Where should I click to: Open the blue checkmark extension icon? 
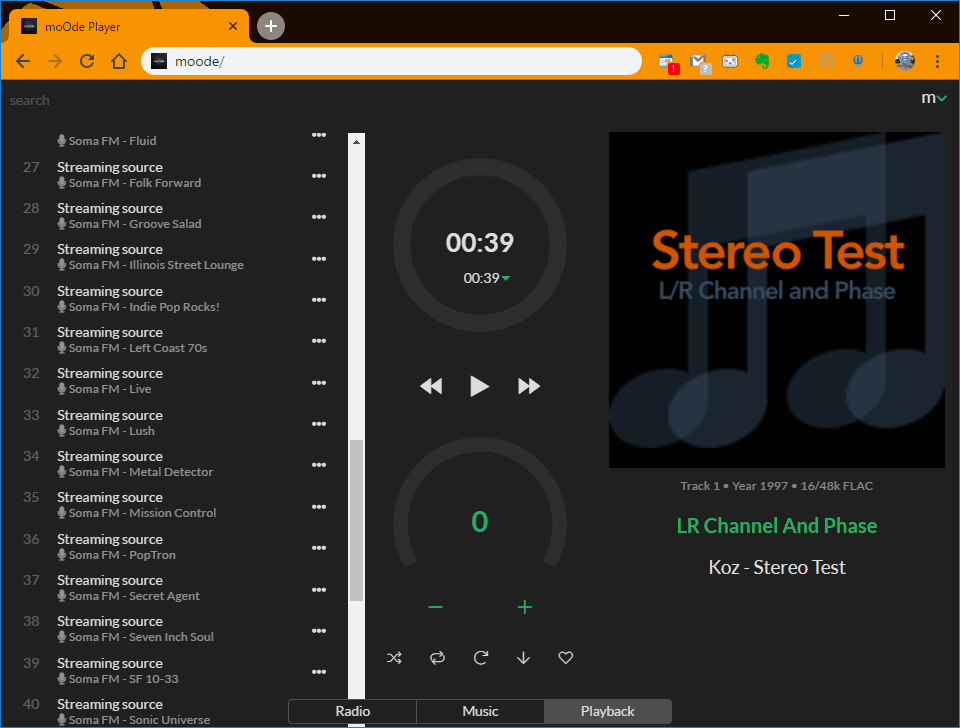(x=793, y=61)
